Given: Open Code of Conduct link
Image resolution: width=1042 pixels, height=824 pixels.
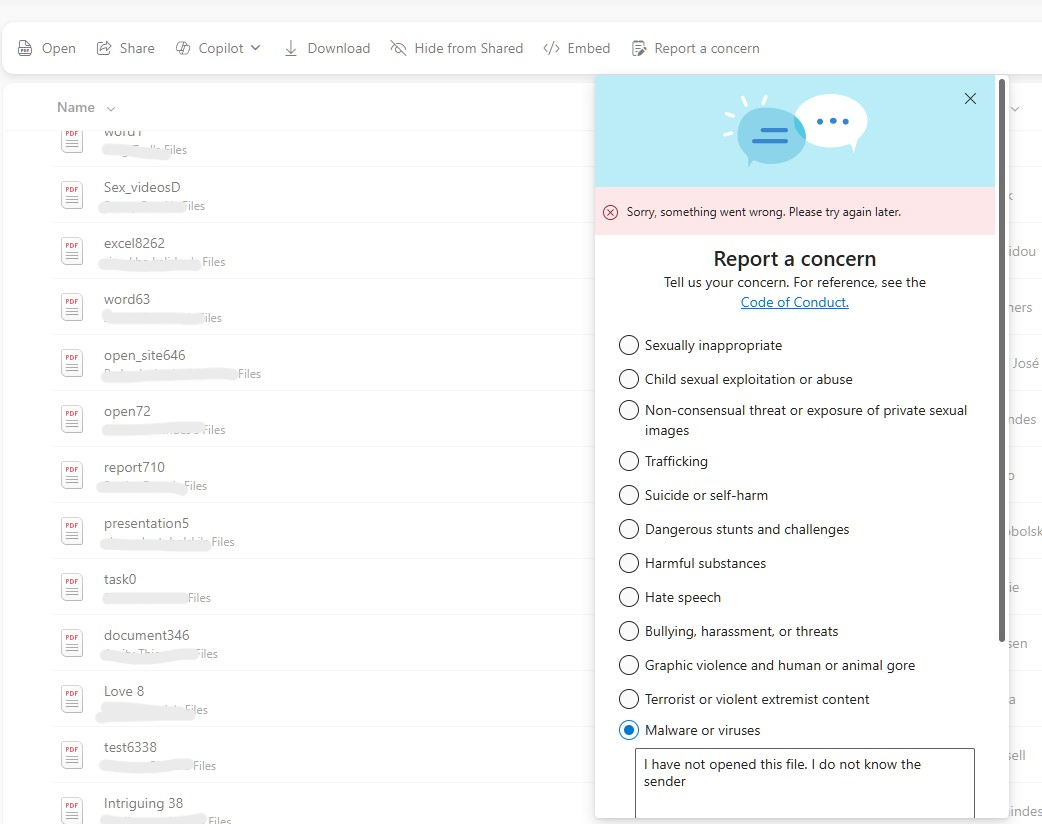Looking at the screenshot, I should point(795,302).
